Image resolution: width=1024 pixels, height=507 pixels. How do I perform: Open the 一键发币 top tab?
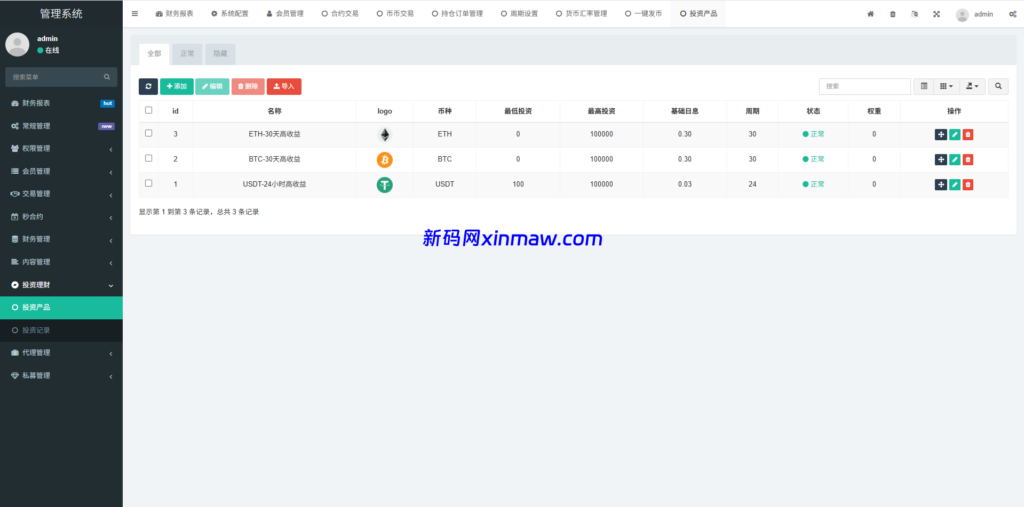pyautogui.click(x=643, y=14)
